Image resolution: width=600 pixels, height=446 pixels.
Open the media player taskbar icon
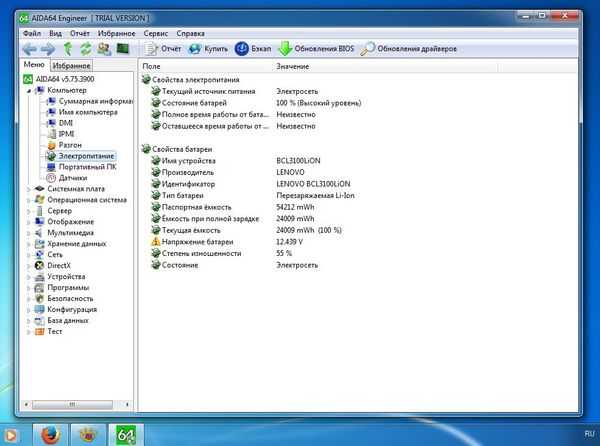point(11,435)
